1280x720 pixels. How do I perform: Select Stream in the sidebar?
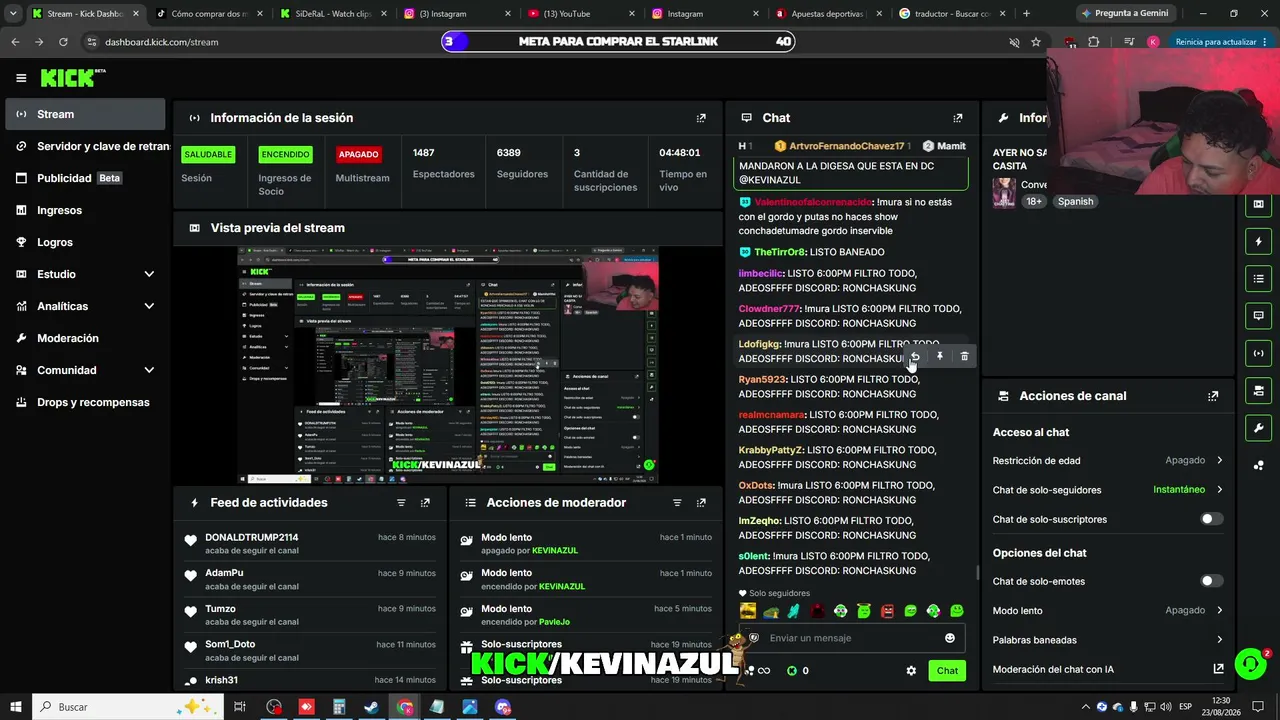pos(85,114)
